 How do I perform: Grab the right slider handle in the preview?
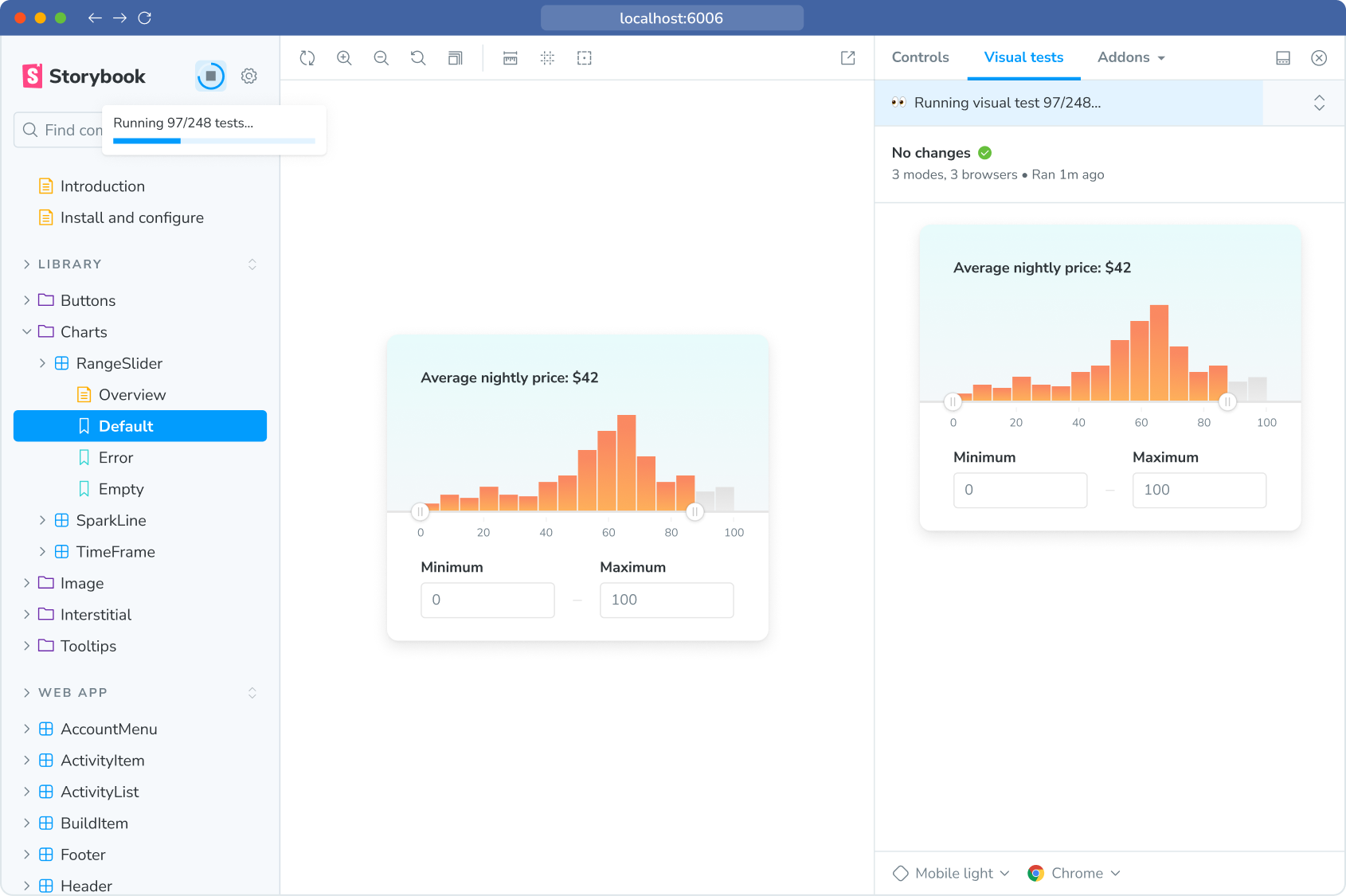(x=695, y=512)
